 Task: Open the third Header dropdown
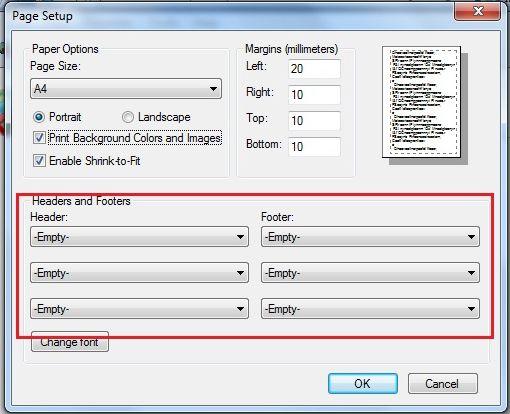pyautogui.click(x=139, y=309)
